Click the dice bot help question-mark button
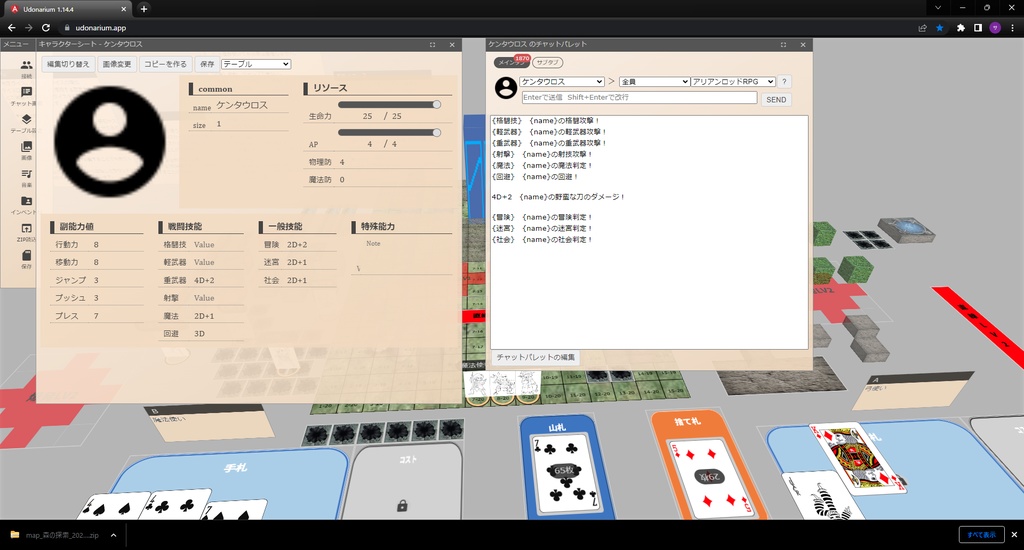This screenshot has width=1024, height=550. [x=784, y=82]
